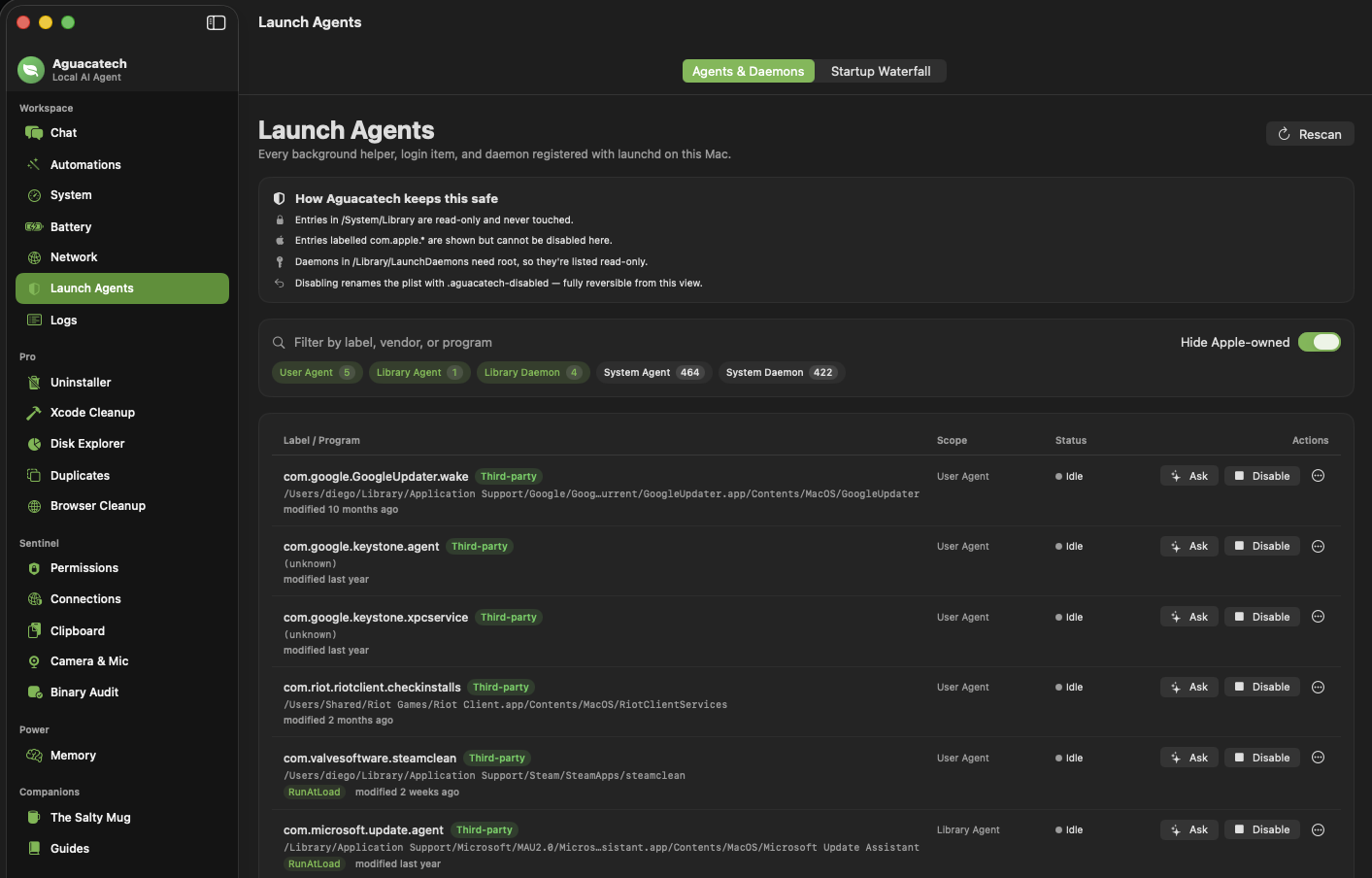1372x878 pixels.
Task: Open the Logs icon
Action: tap(34, 321)
